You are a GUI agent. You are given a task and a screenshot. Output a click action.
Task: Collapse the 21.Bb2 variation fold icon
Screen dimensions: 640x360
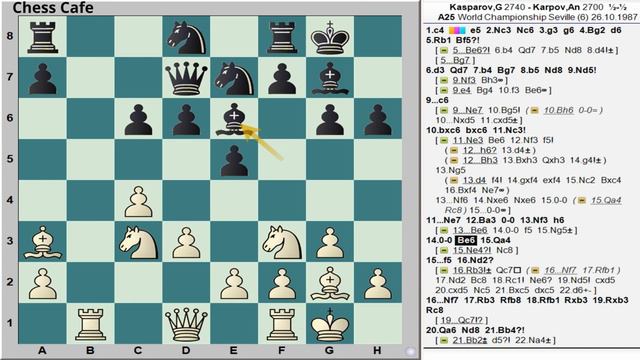444,340
